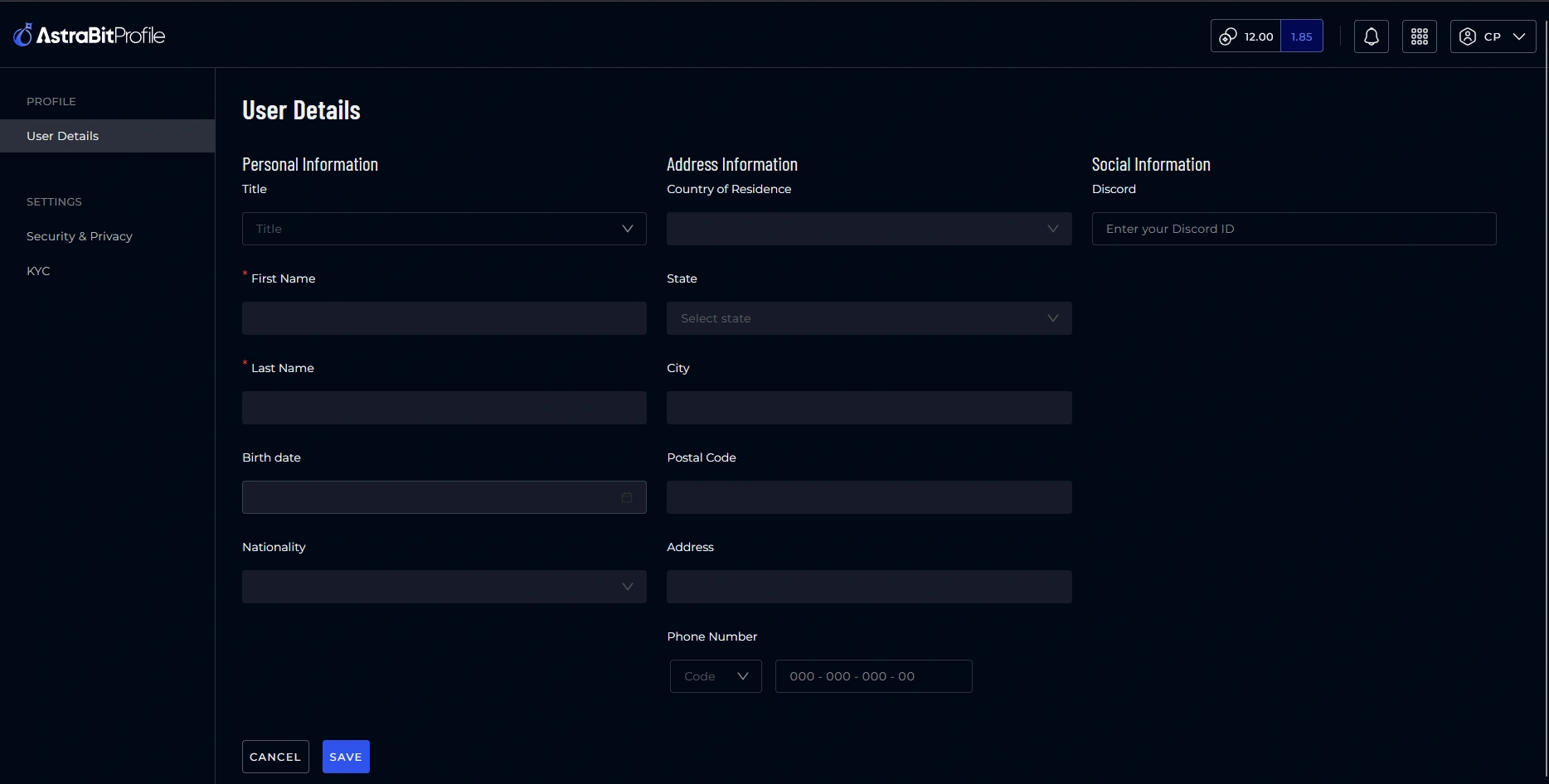Open Security & Privacy settings
Image resolution: width=1549 pixels, height=784 pixels.
(80, 236)
